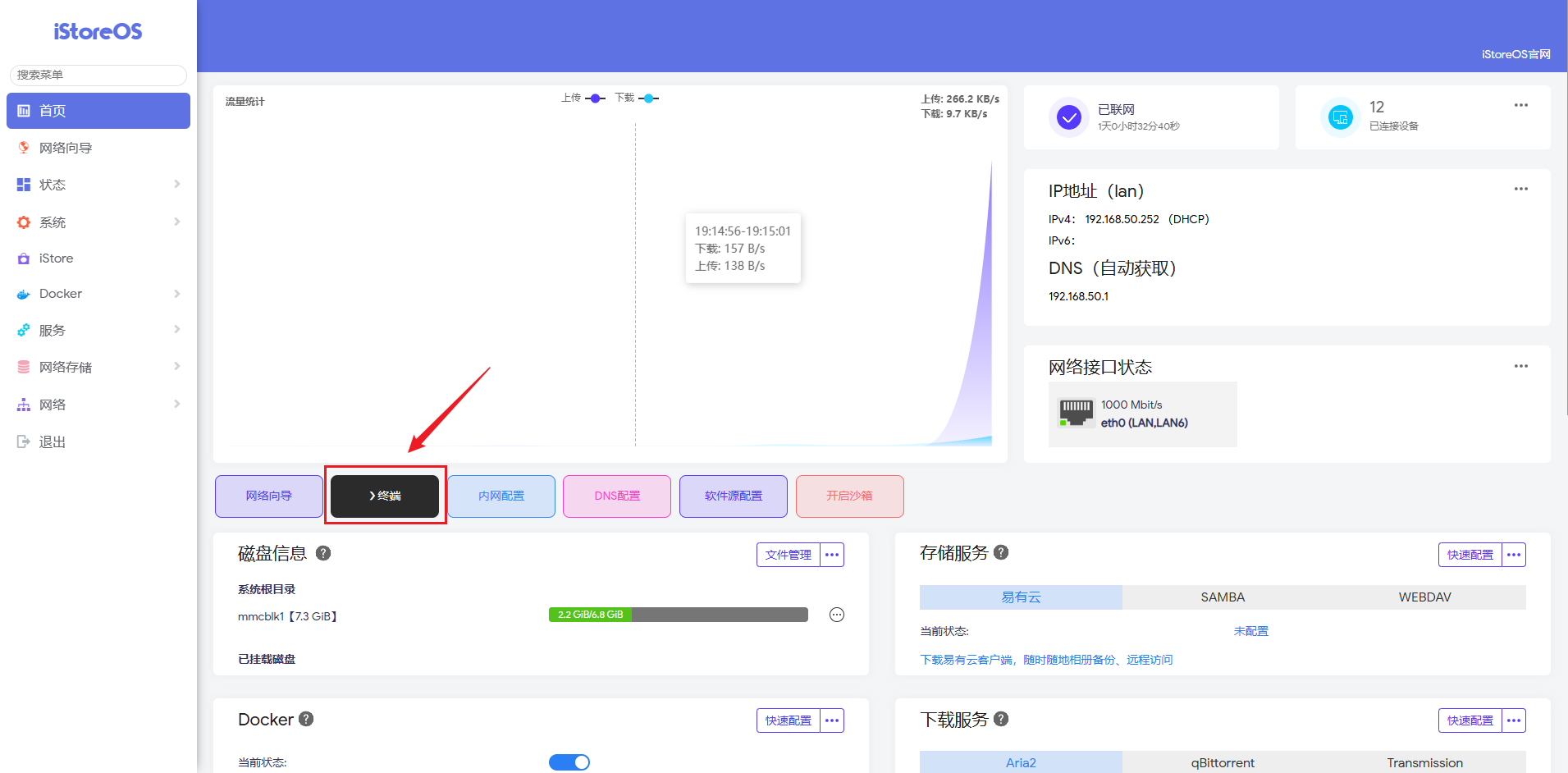Switch to the Aria2 tab
This screenshot has height=773, width=1568.
pyautogui.click(x=1021, y=762)
